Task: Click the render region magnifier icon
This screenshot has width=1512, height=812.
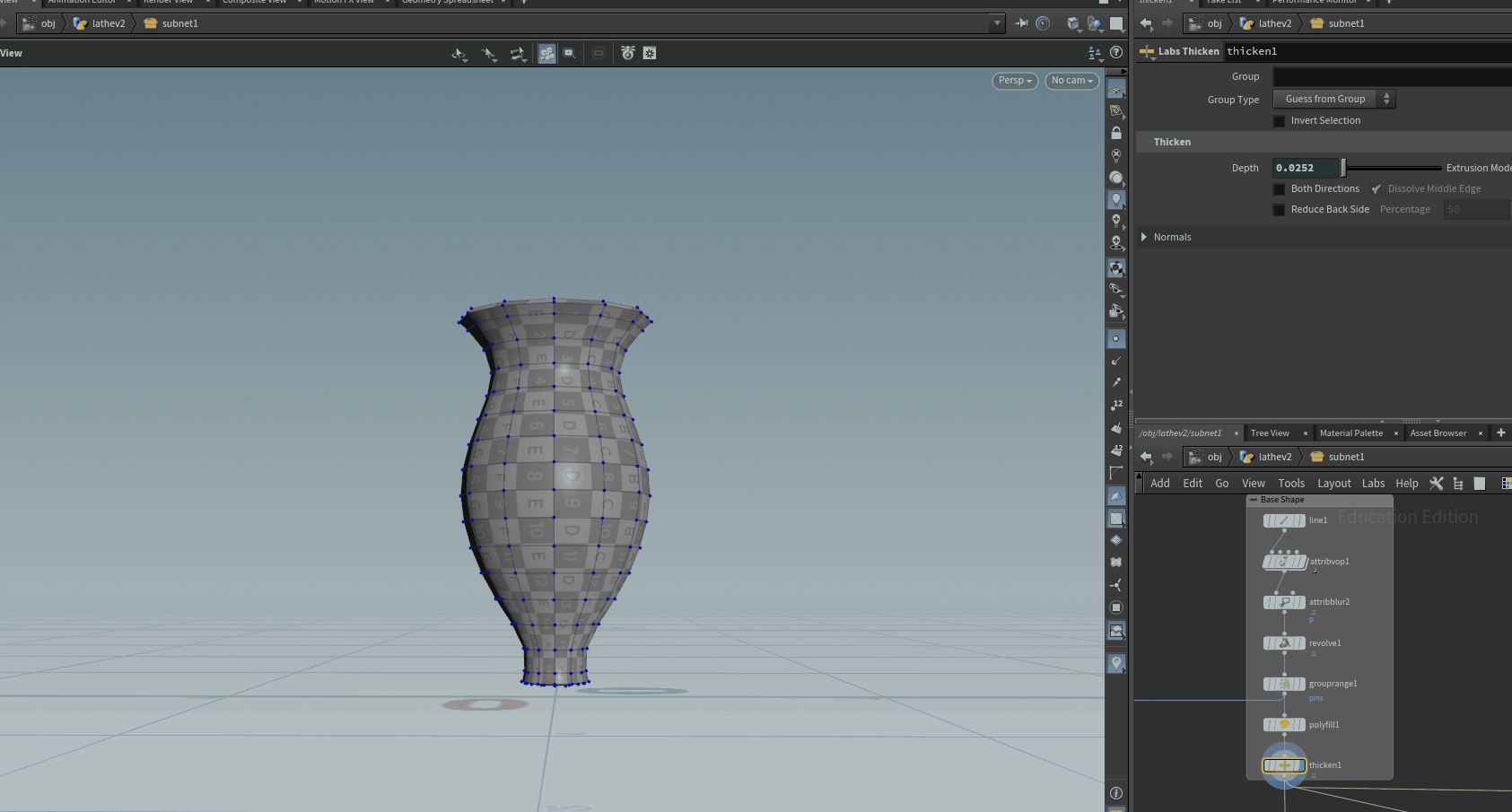Action: click(569, 54)
